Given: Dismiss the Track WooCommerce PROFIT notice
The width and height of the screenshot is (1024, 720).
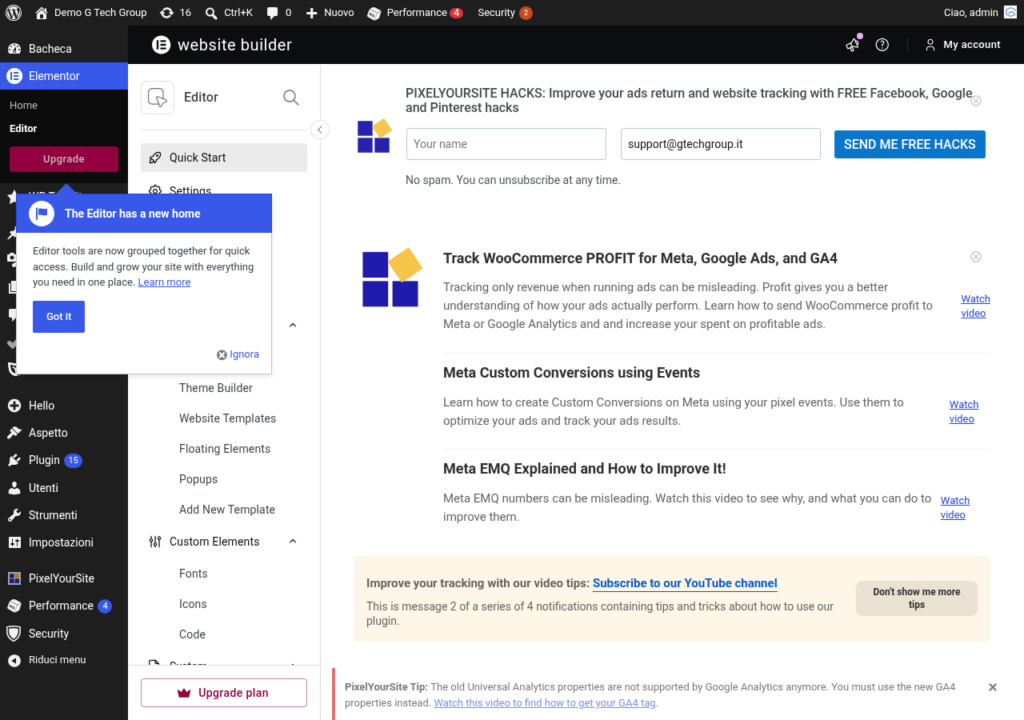Looking at the screenshot, I should [976, 257].
